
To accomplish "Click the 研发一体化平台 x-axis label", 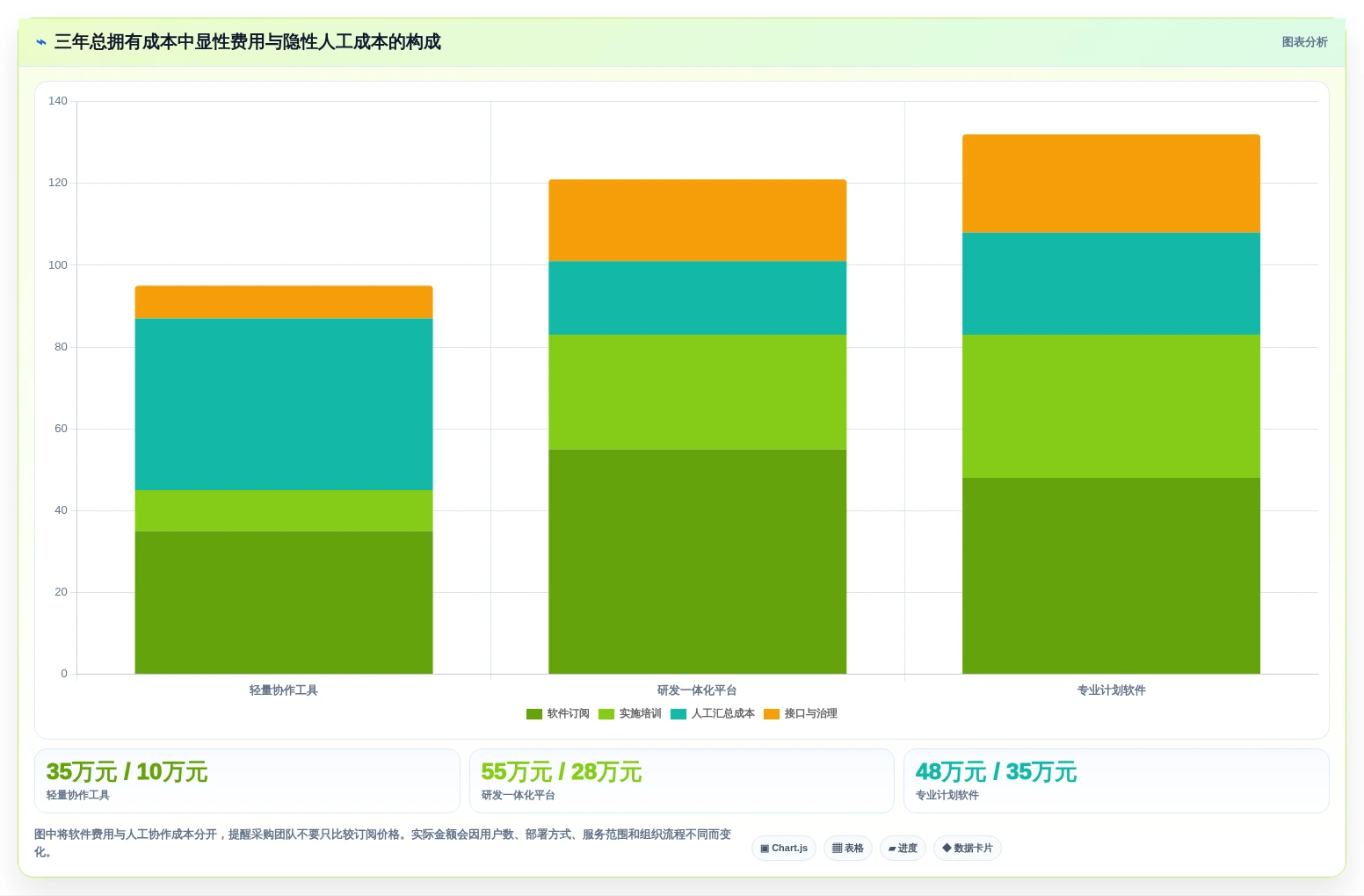I will 698,690.
